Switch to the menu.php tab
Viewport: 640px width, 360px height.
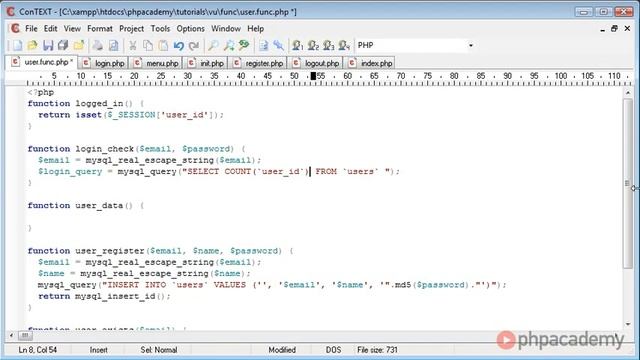[156, 63]
